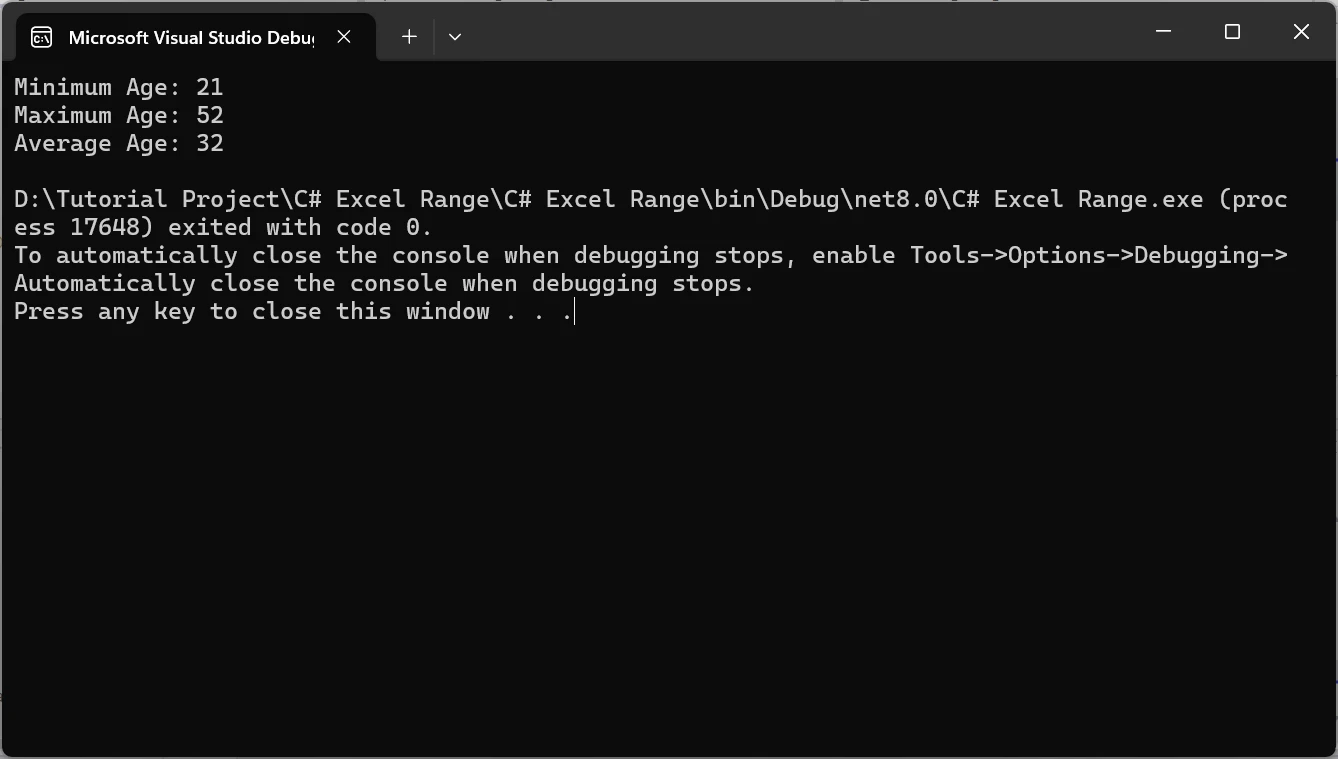1338x759 pixels.
Task: Close the Microsoft Visual Studio Debug tab
Action: tap(344, 37)
